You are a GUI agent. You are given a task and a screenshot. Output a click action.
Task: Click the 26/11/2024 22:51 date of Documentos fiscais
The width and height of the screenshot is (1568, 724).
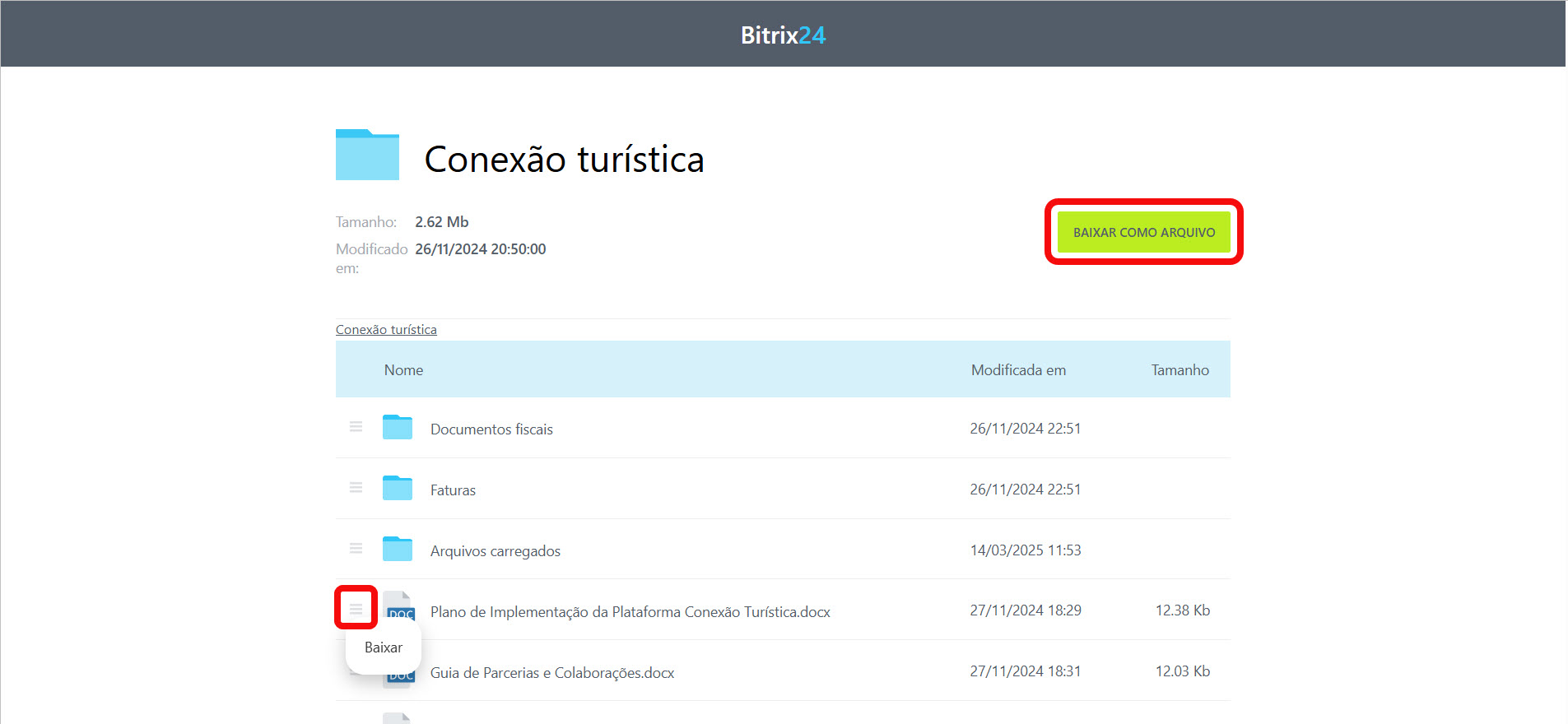pyautogui.click(x=1026, y=429)
